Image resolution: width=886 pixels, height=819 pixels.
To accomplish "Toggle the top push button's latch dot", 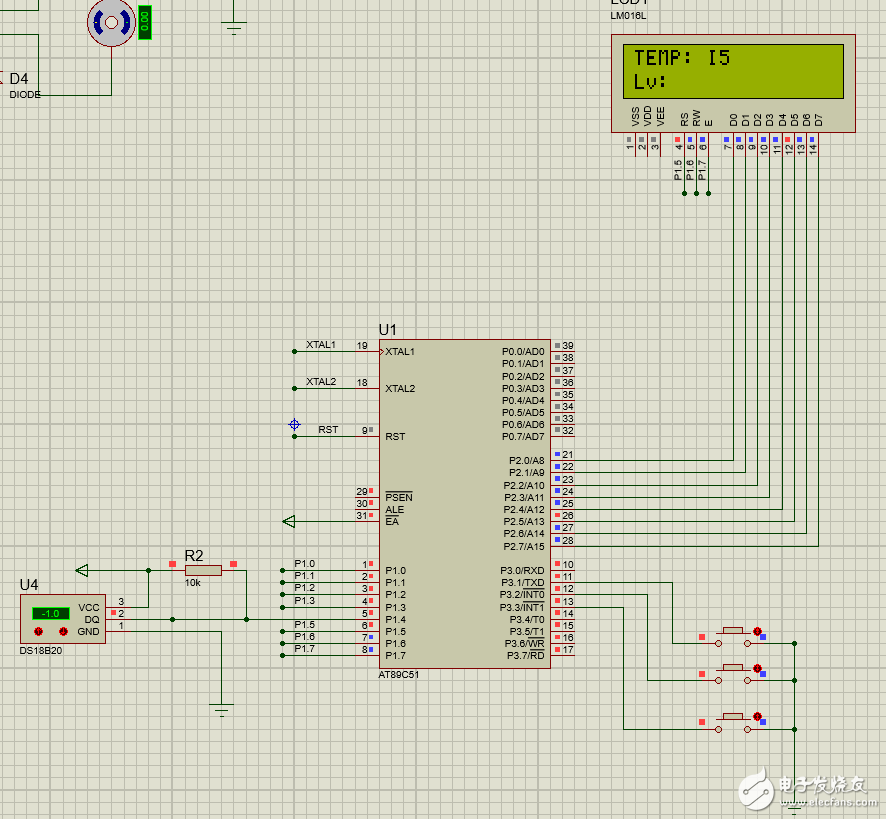I will point(757,630).
